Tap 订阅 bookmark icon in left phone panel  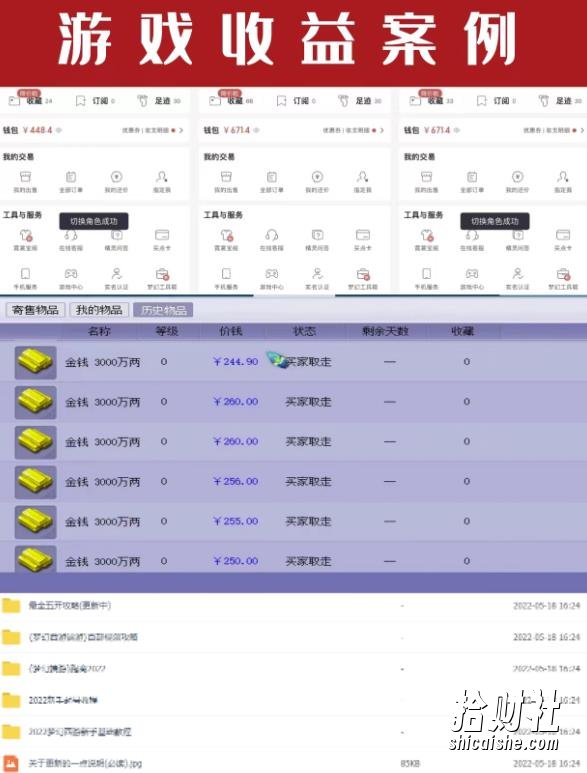[80, 101]
